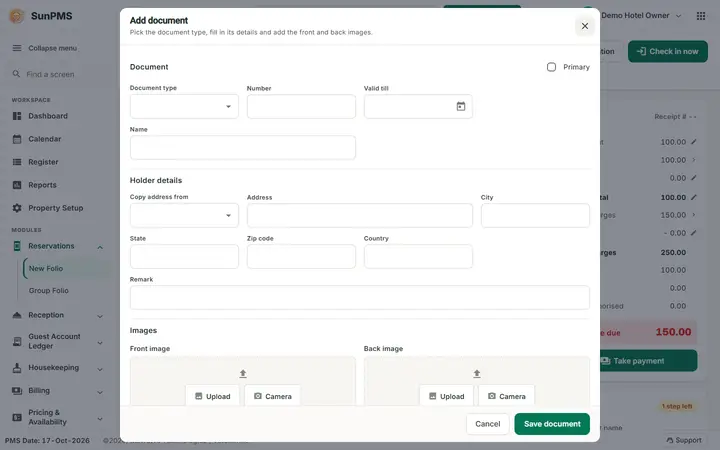Open the Support link

pyautogui.click(x=684, y=440)
